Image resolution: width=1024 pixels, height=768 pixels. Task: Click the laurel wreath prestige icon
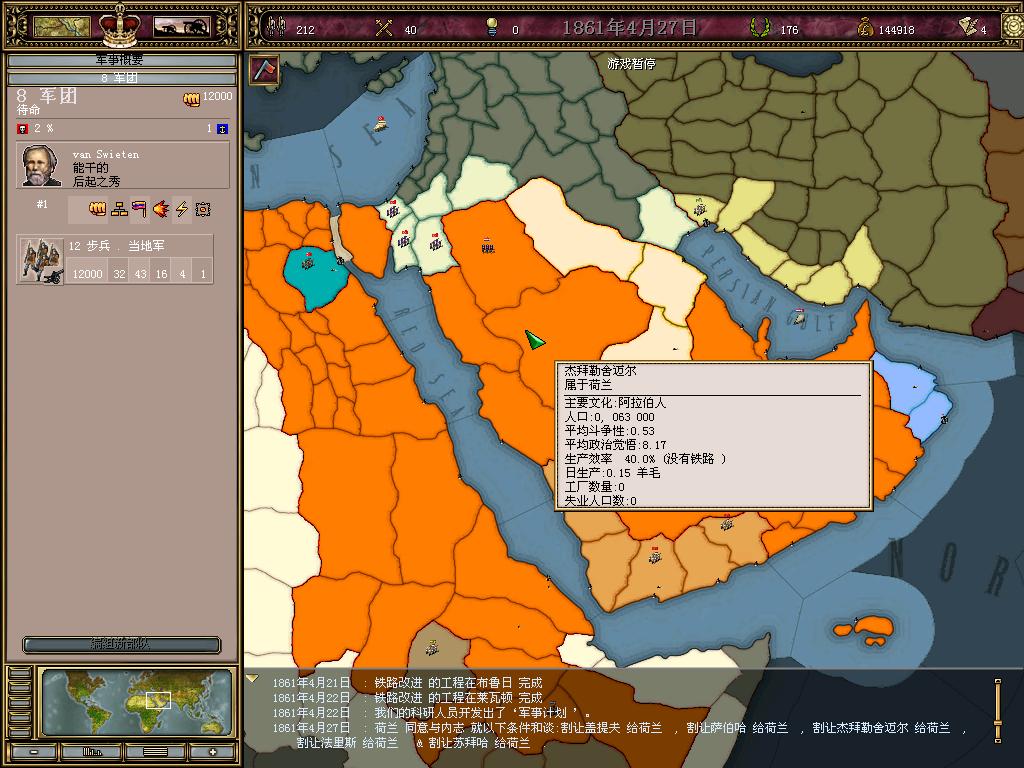(759, 28)
